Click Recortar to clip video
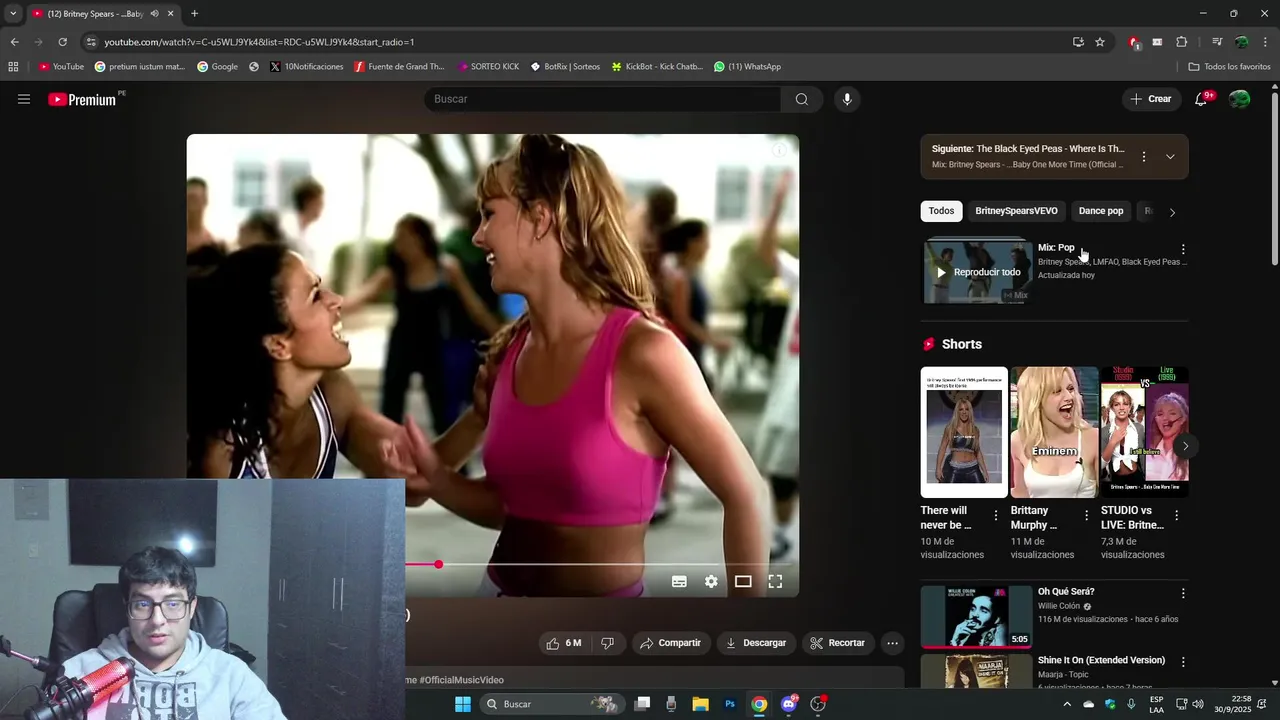This screenshot has width=1280, height=720. 838,643
